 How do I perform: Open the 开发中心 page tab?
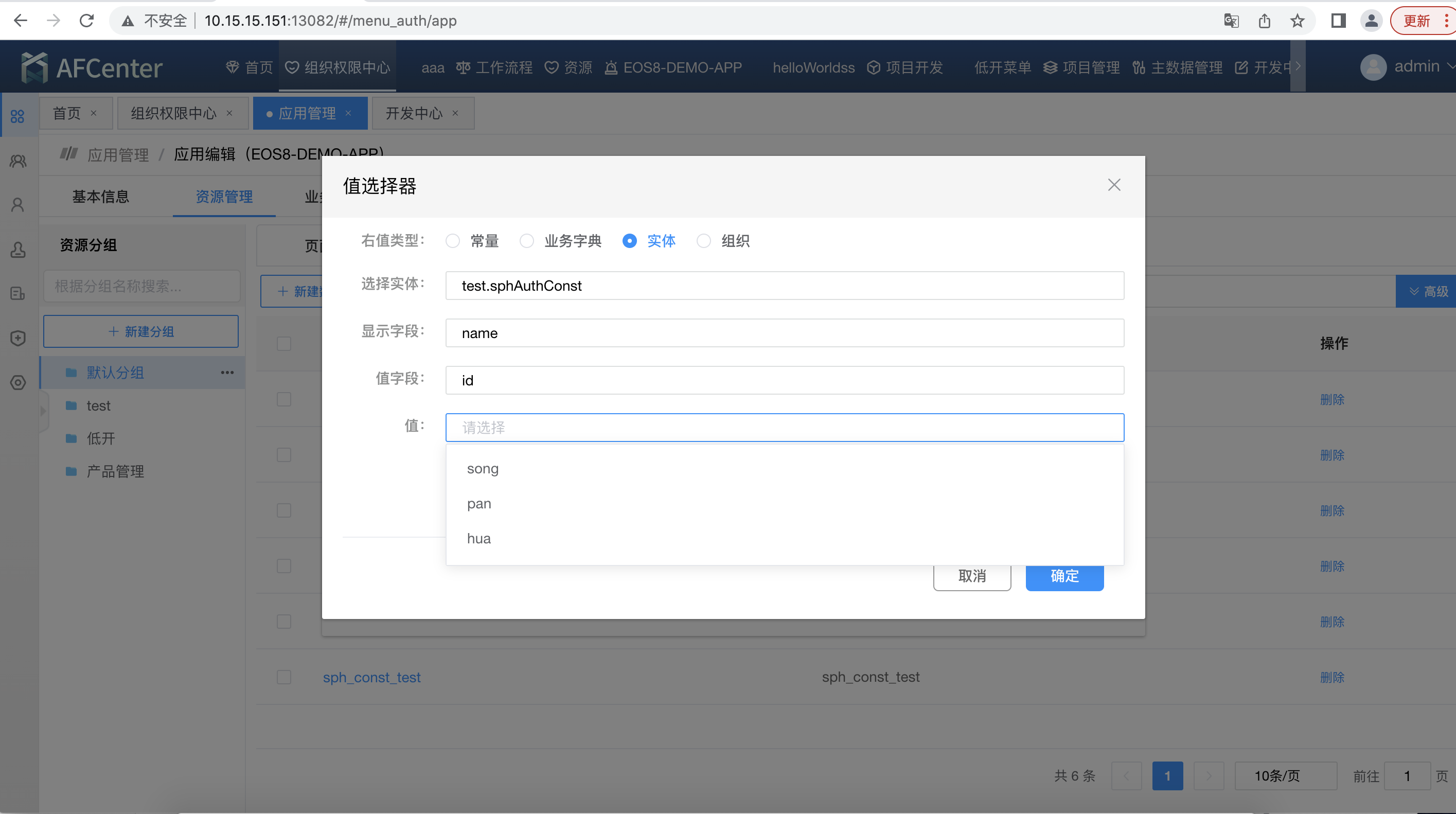[414, 114]
